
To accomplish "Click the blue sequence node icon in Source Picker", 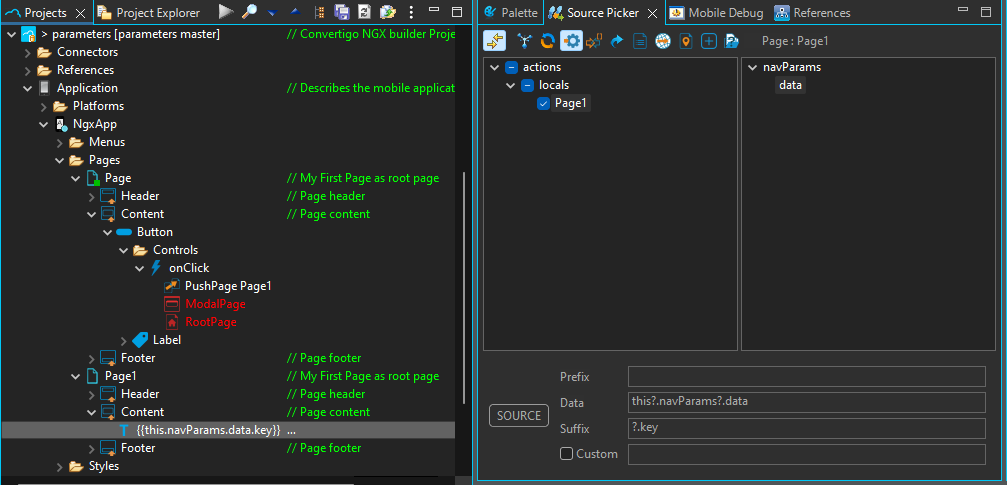I will pos(525,41).
